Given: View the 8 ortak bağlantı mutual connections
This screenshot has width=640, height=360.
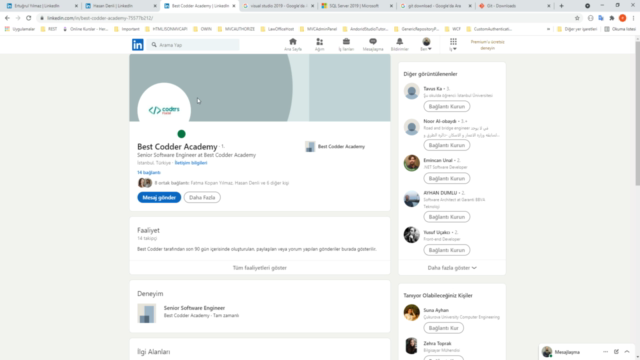Looking at the screenshot, I should coord(222,183).
